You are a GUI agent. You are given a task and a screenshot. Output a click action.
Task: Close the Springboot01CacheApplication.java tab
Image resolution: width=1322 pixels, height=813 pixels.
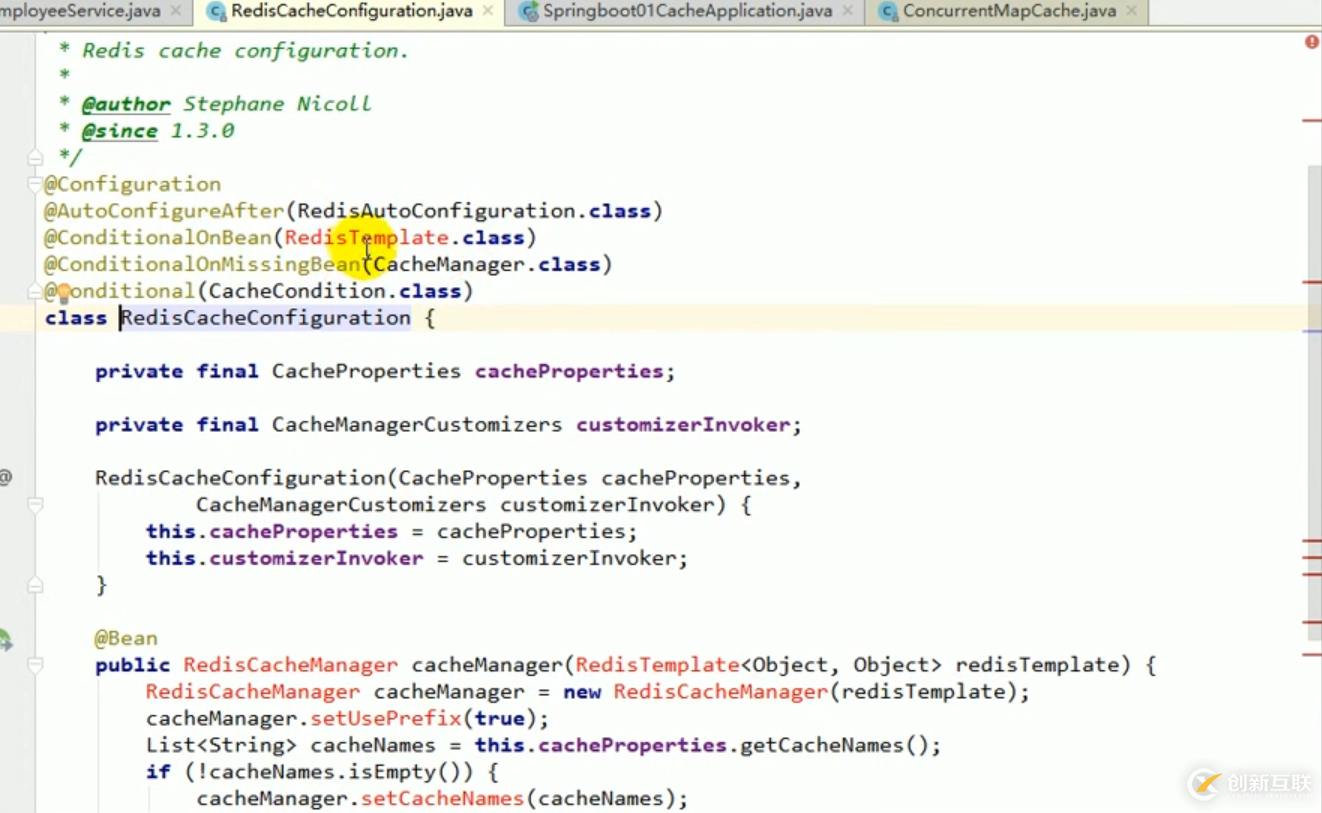point(847,11)
